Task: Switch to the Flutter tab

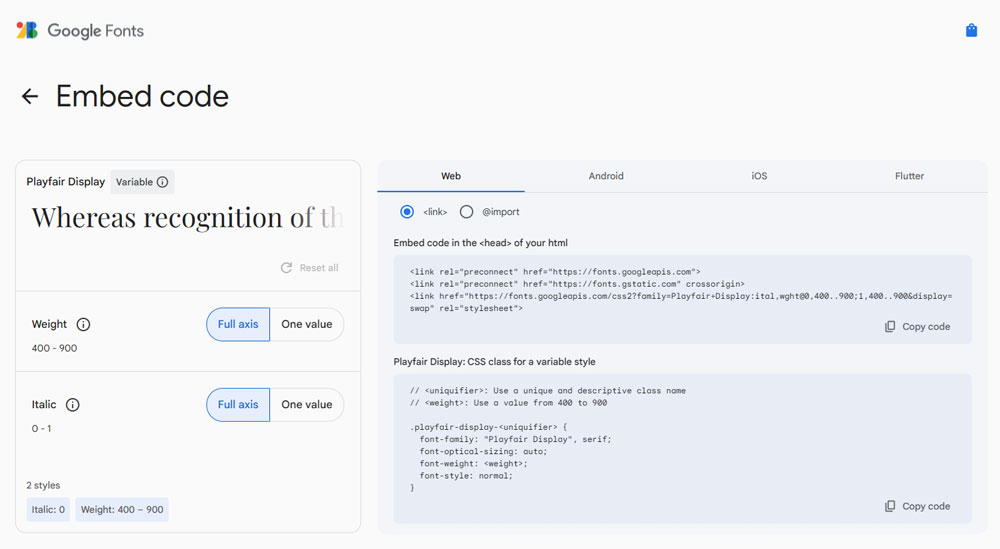Action: 909,176
